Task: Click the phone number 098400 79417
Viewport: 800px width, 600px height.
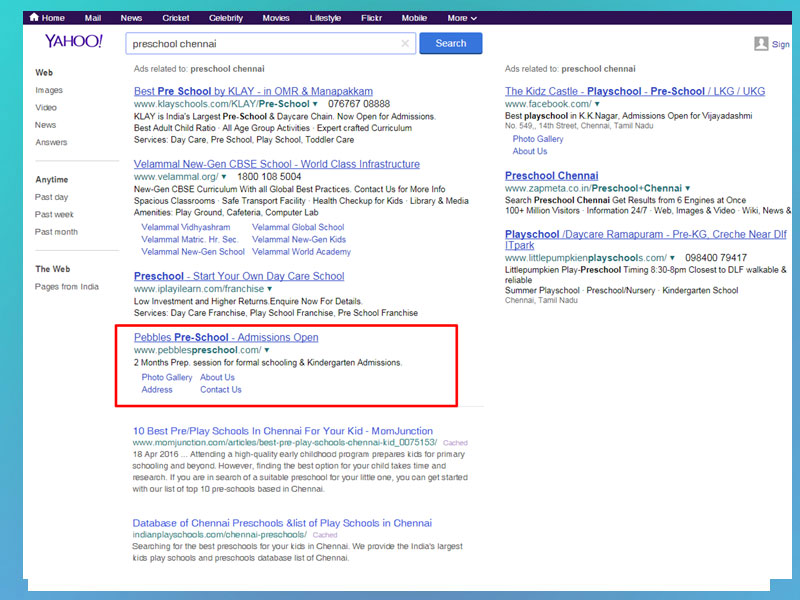Action: click(716, 258)
